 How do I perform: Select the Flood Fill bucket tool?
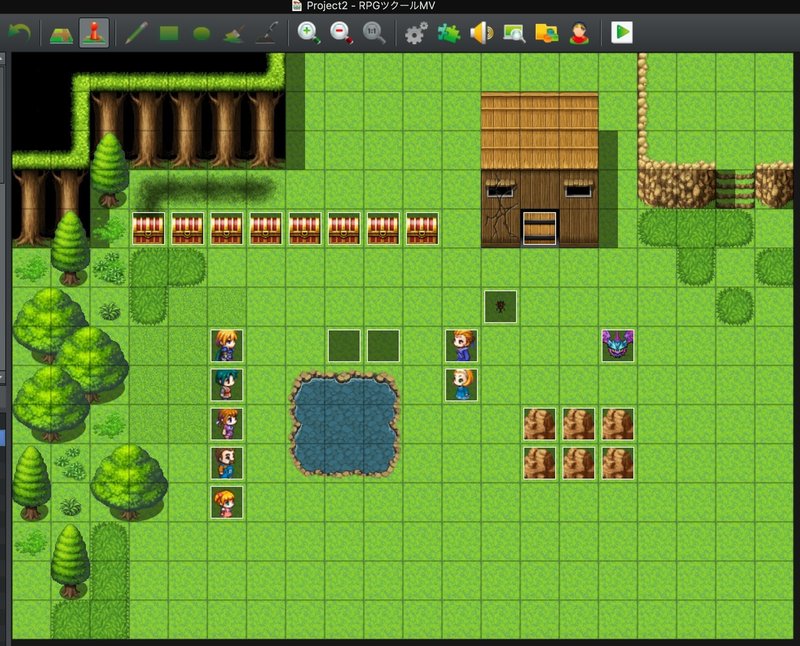click(x=234, y=34)
